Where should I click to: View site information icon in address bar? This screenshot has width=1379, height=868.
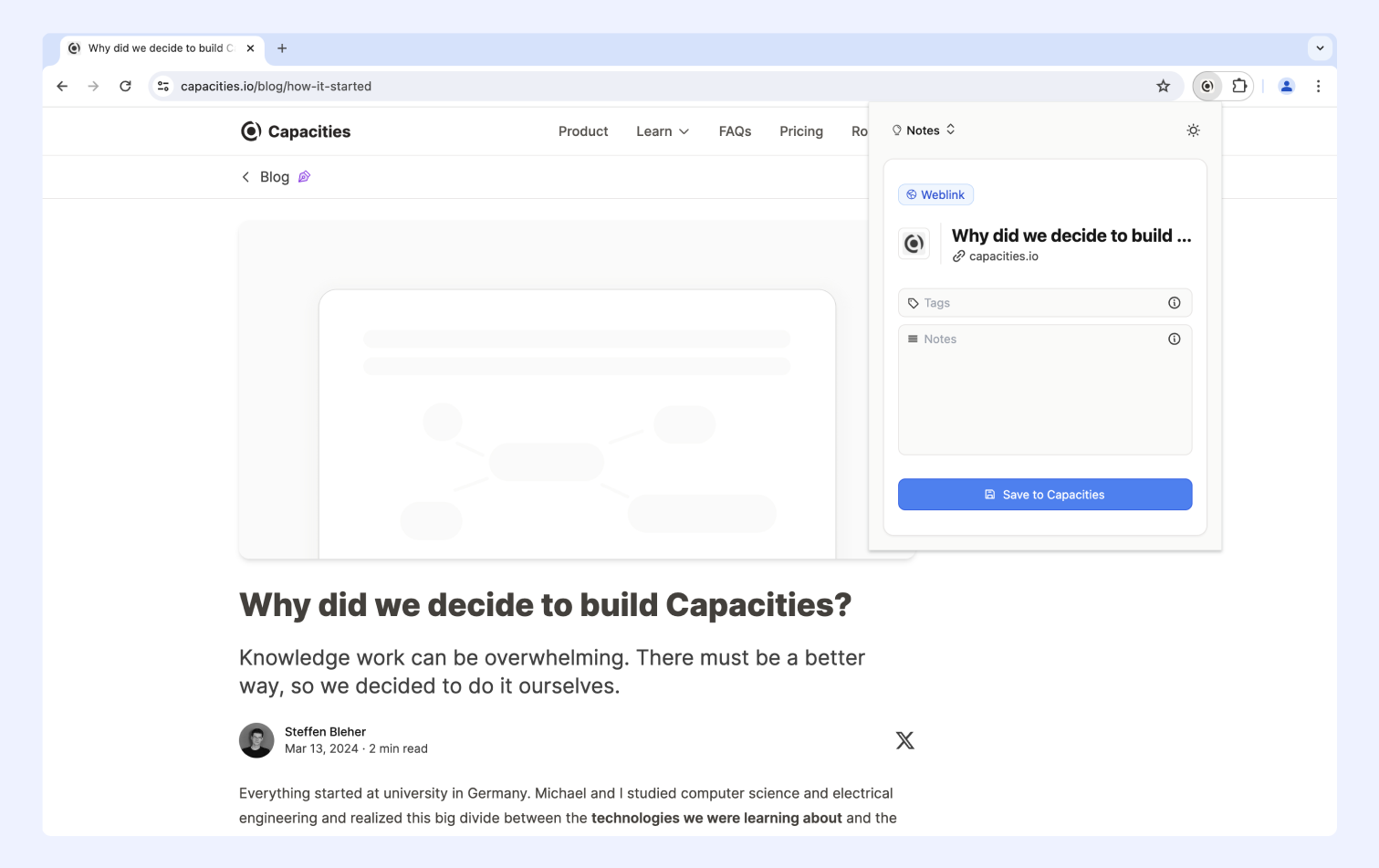[x=163, y=86]
